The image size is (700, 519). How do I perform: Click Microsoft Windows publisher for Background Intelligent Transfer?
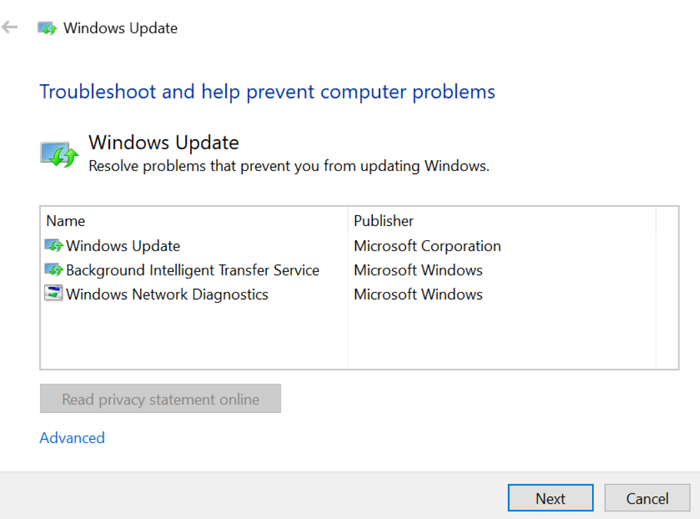[x=418, y=270]
